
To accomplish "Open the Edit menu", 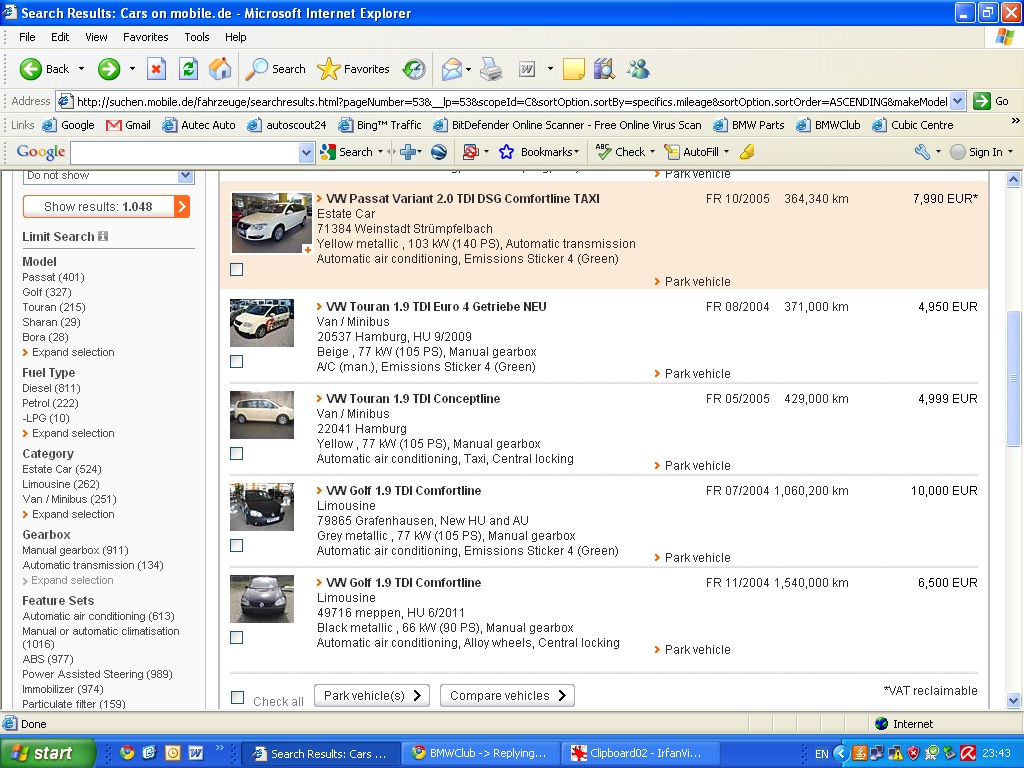I will tap(60, 37).
